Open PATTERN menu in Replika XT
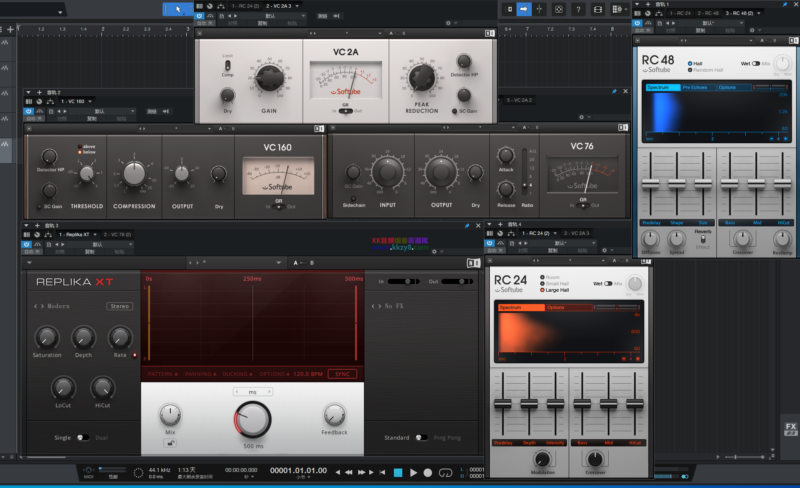The height and width of the screenshot is (488, 800). coord(163,374)
